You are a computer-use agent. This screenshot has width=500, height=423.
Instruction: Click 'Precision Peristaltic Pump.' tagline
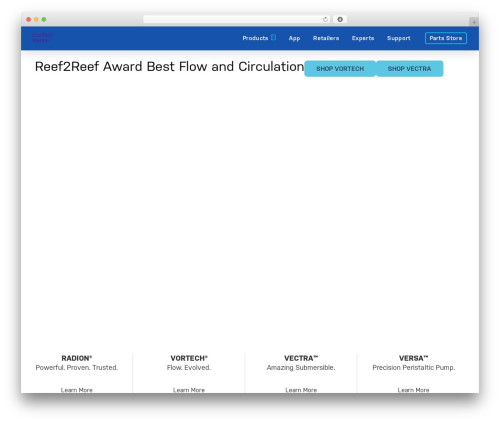(414, 368)
